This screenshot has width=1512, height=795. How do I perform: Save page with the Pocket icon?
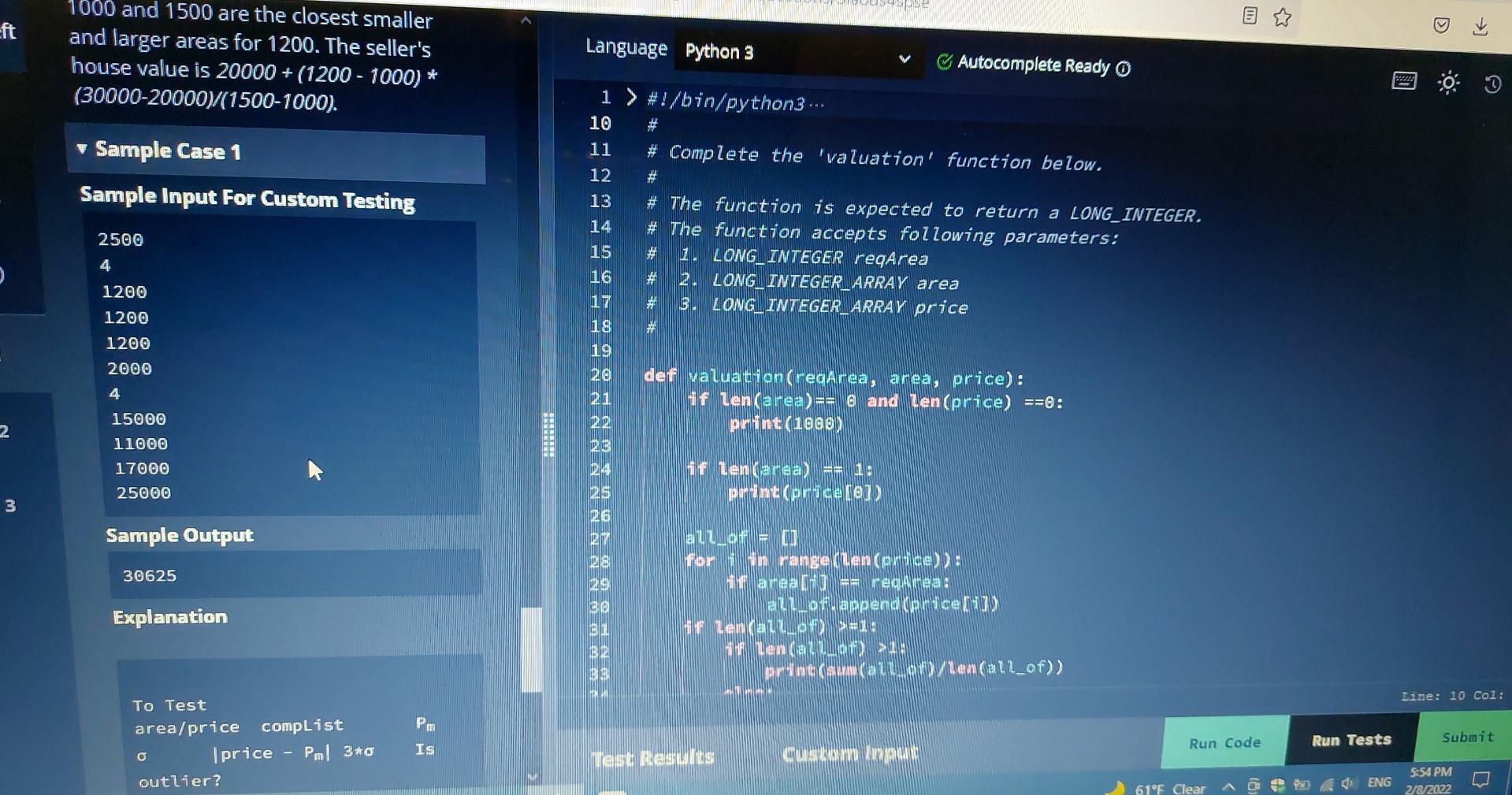[1443, 26]
